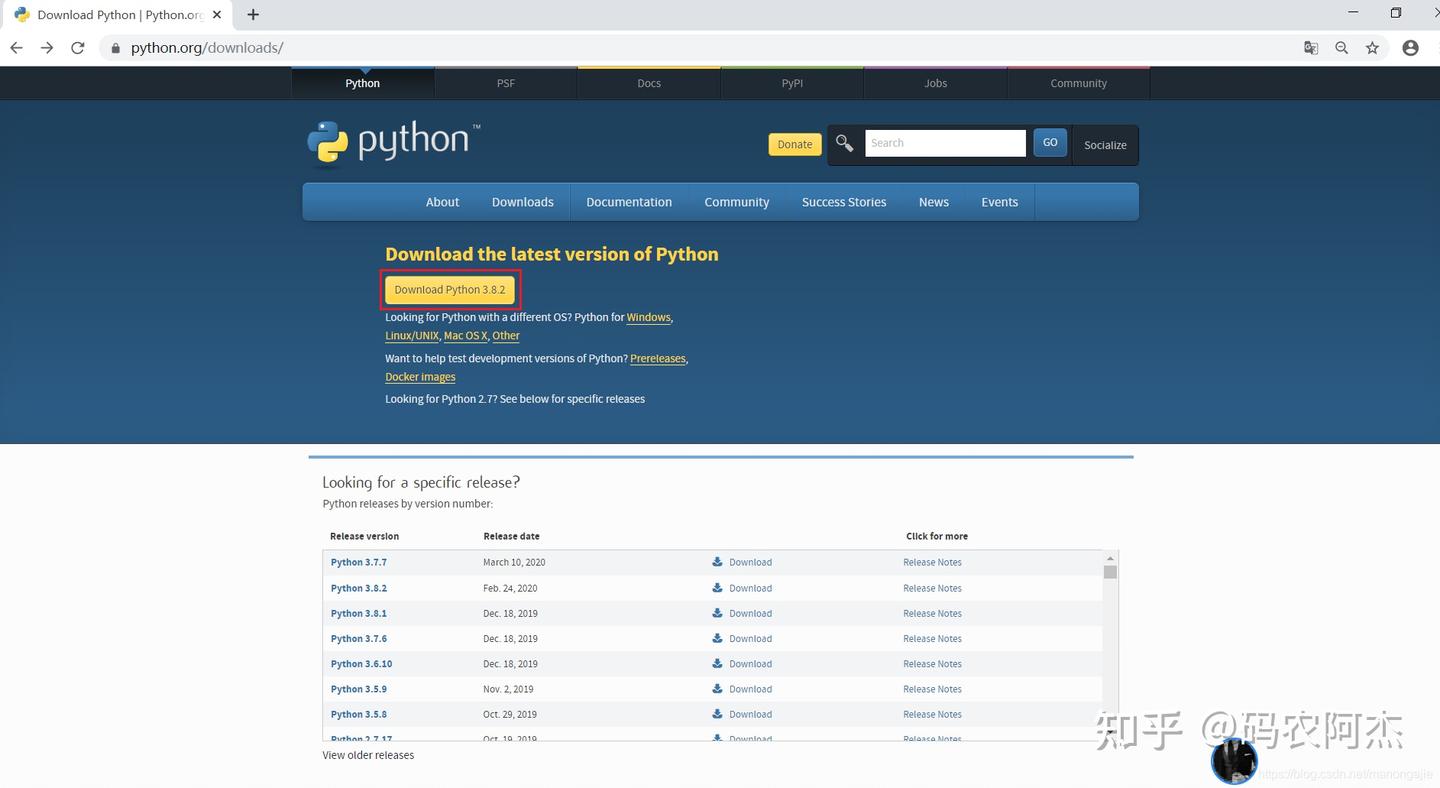The width and height of the screenshot is (1440, 788).
Task: Click the padlock icon in the address bar
Action: pyautogui.click(x=114, y=47)
